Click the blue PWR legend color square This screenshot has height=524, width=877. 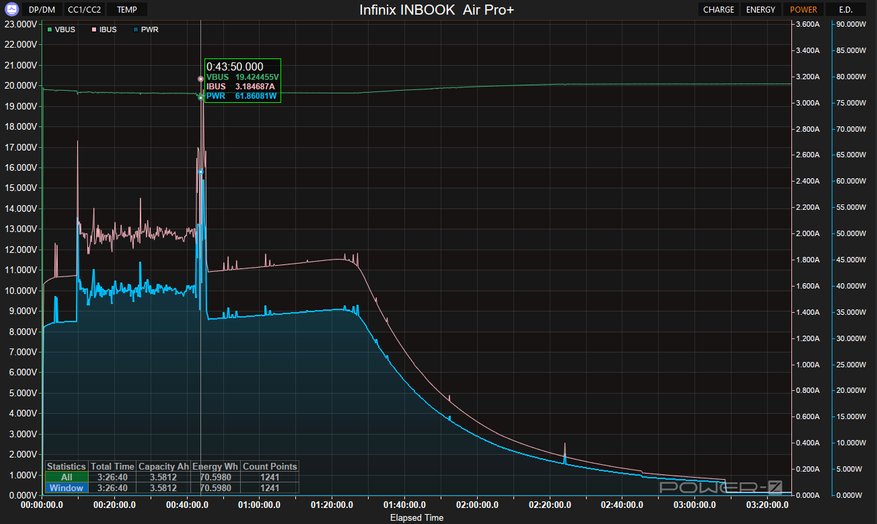click(x=136, y=30)
